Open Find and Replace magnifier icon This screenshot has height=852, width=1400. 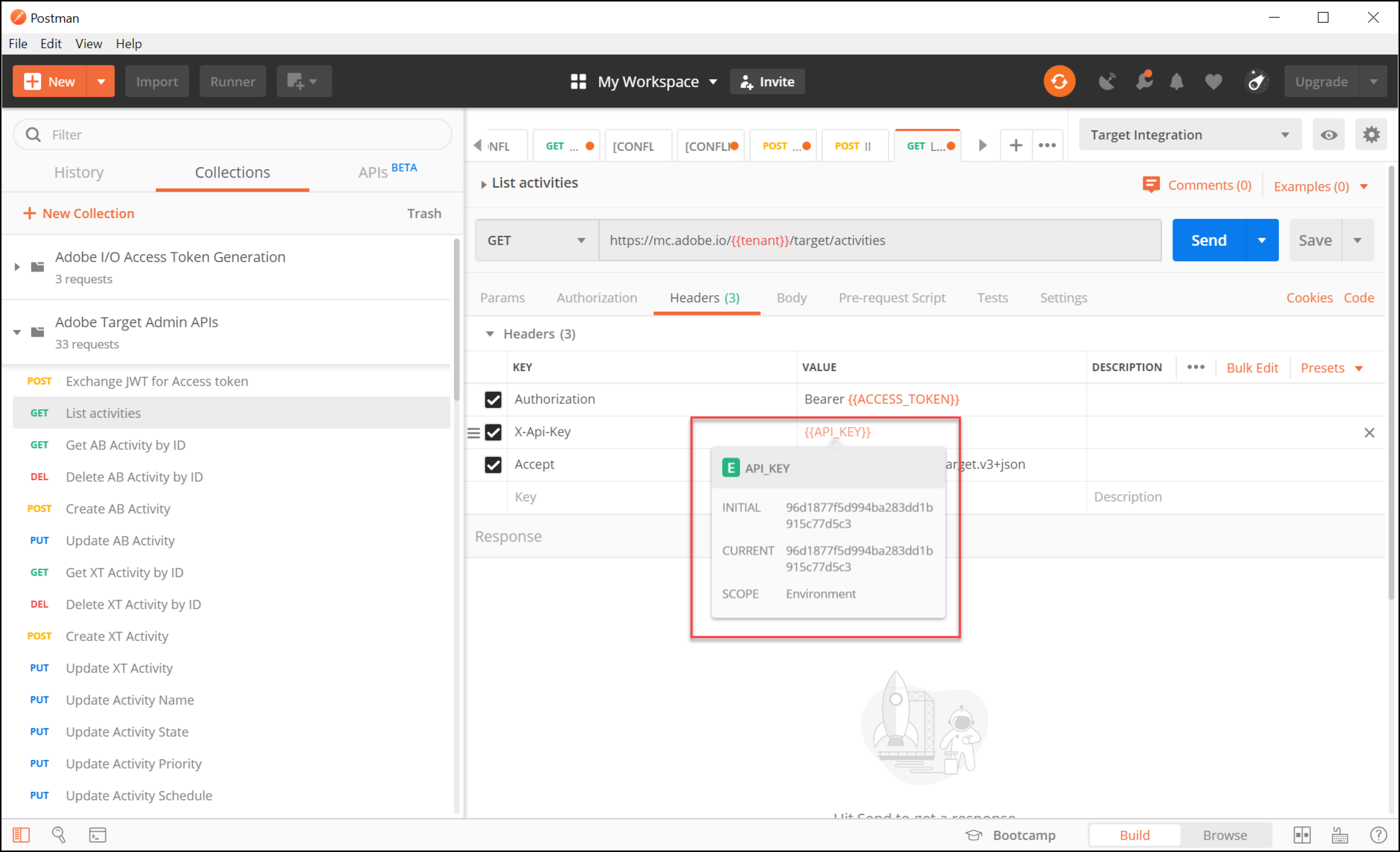pos(58,835)
